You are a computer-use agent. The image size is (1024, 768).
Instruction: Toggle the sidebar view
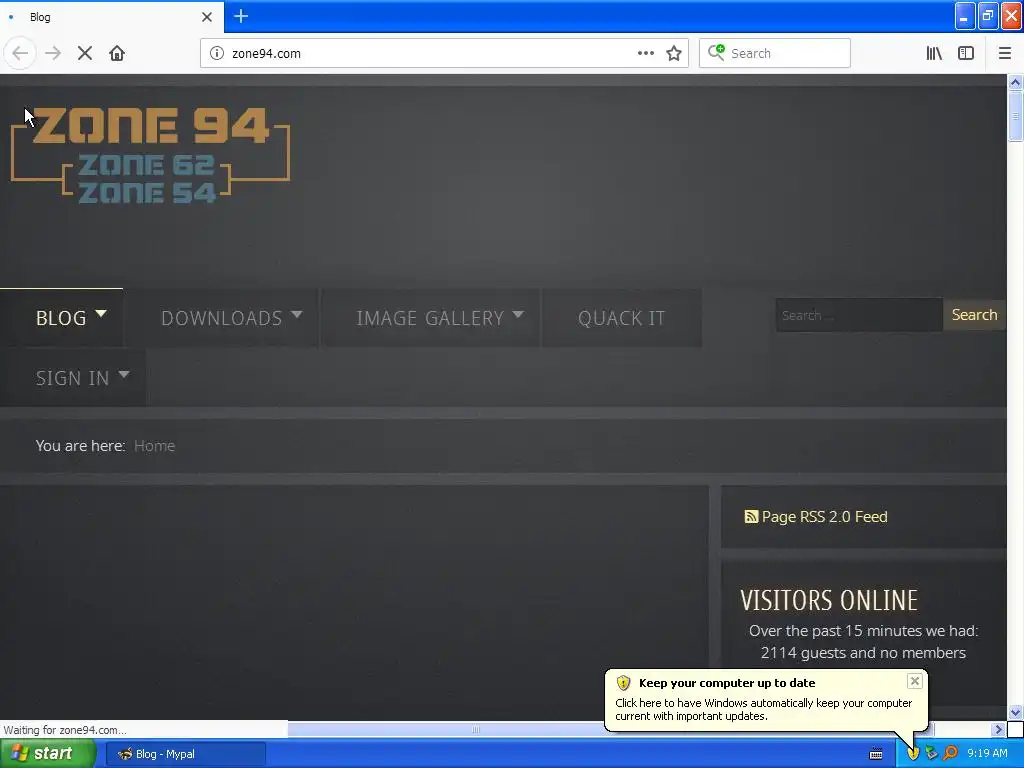tap(966, 53)
